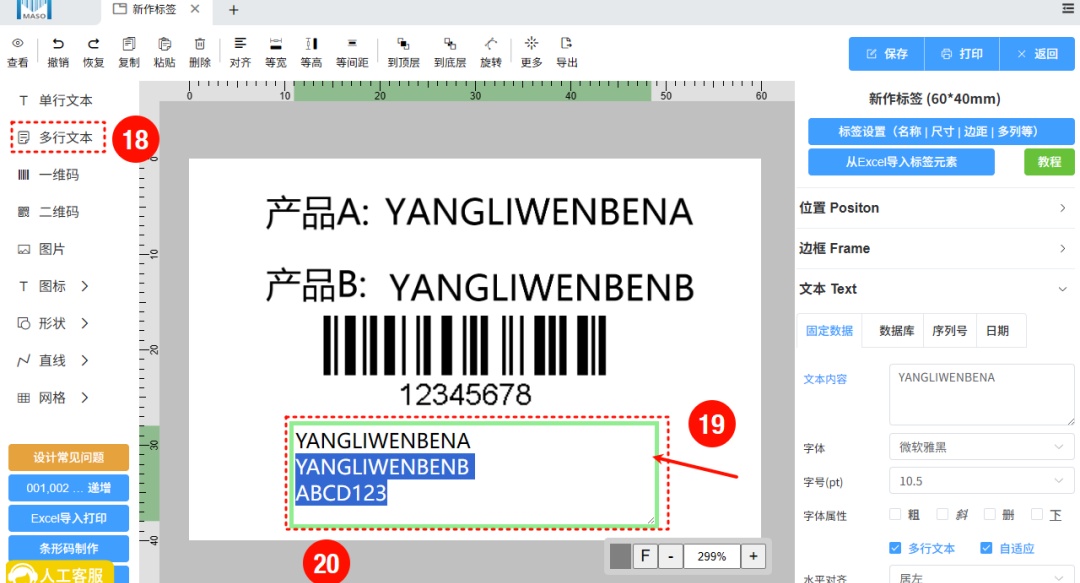This screenshot has width=1080, height=583.
Task: Expand the 位置 Positon section
Action: coord(935,208)
